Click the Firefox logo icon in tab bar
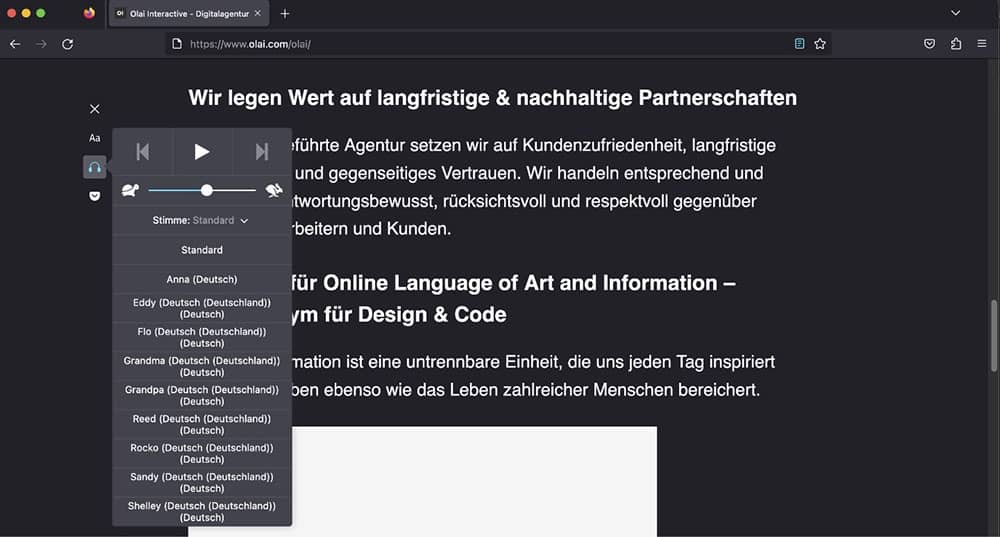The height and width of the screenshot is (537, 1000). [89, 13]
